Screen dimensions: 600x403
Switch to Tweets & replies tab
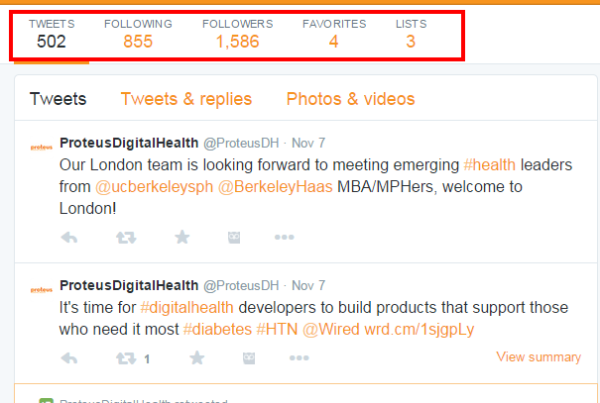pyautogui.click(x=186, y=99)
